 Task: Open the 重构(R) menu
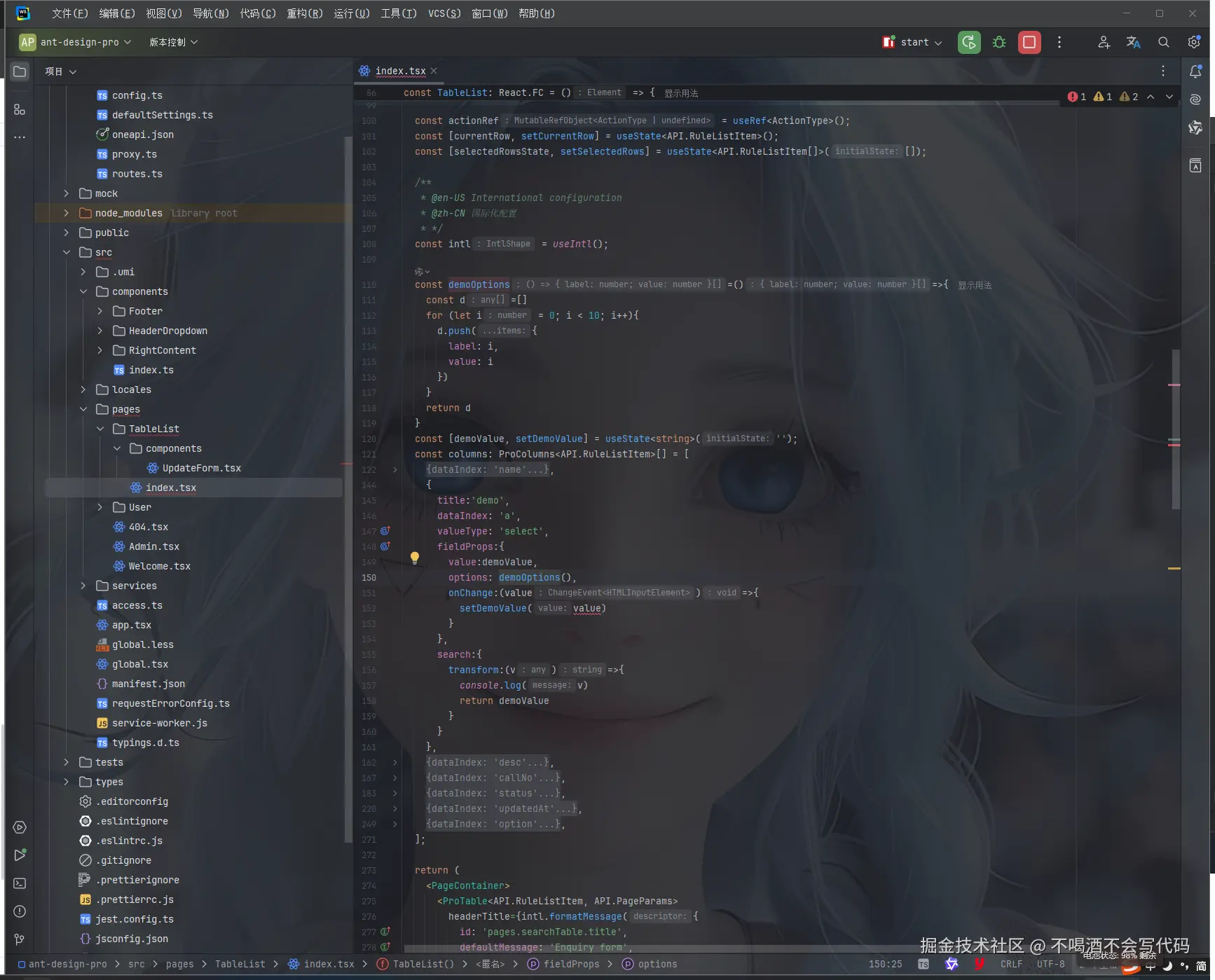pos(305,13)
